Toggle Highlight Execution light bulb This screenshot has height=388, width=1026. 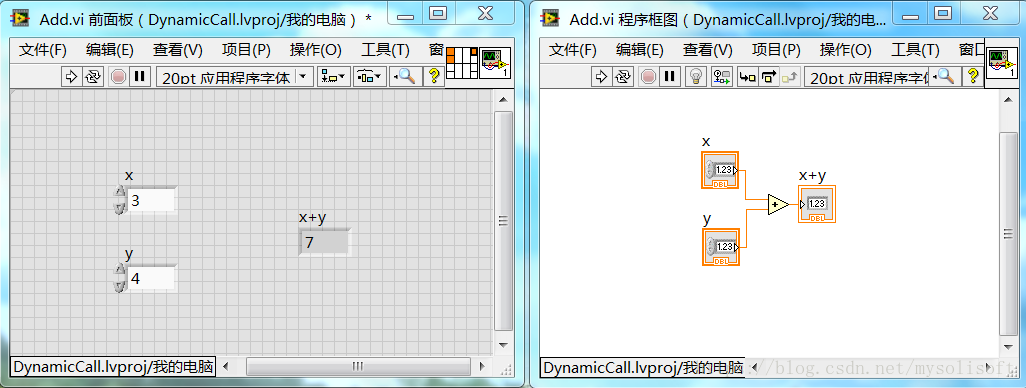[x=696, y=77]
